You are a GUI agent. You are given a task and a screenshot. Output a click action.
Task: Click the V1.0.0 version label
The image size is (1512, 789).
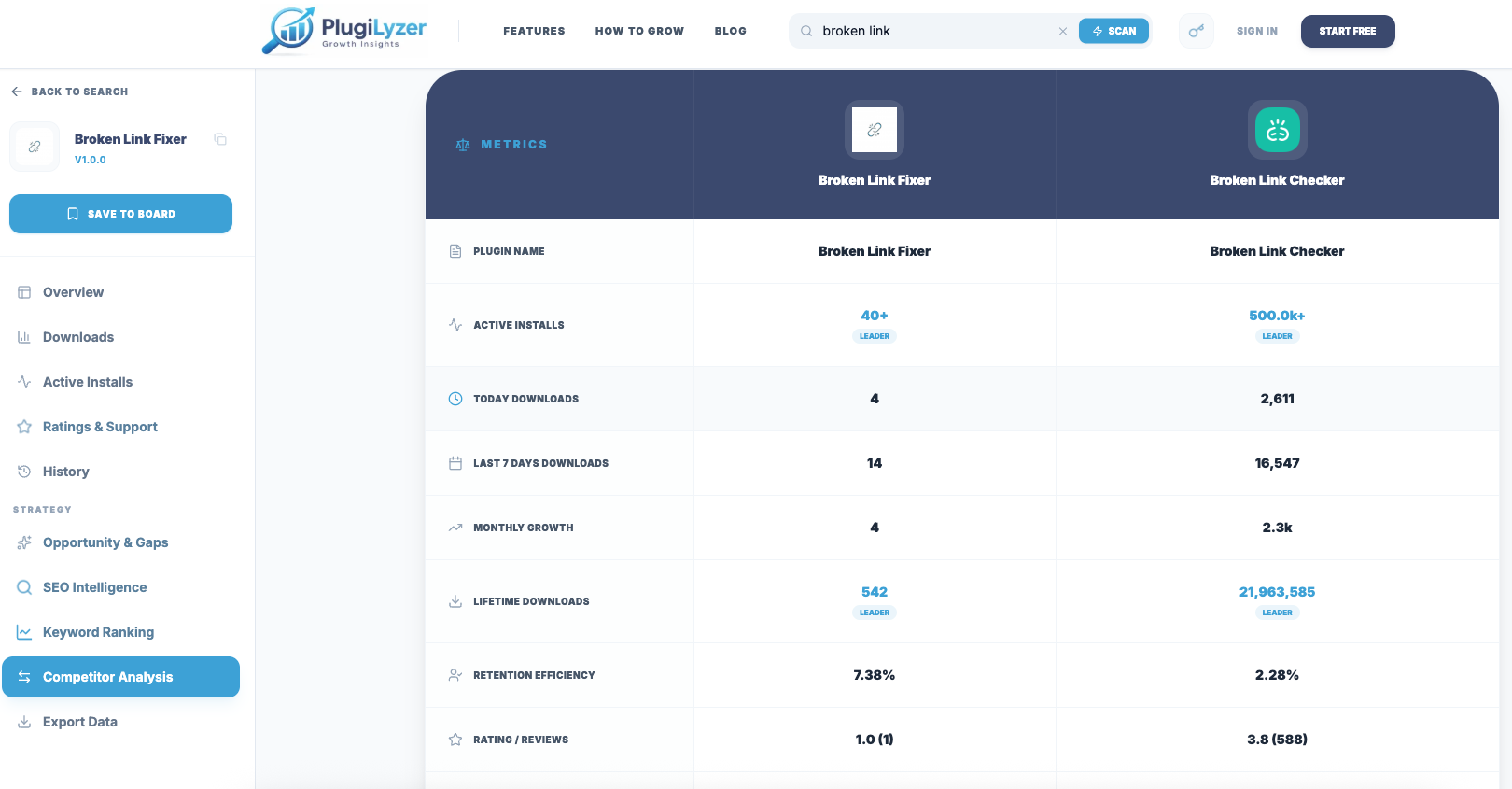point(91,160)
